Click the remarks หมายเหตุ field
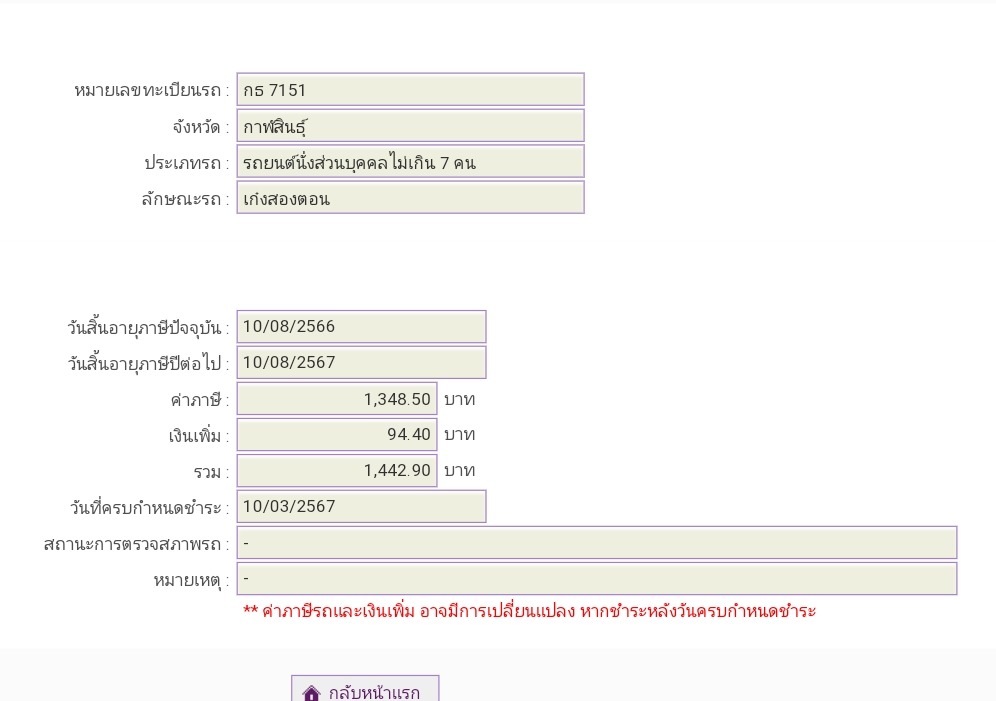 click(596, 578)
